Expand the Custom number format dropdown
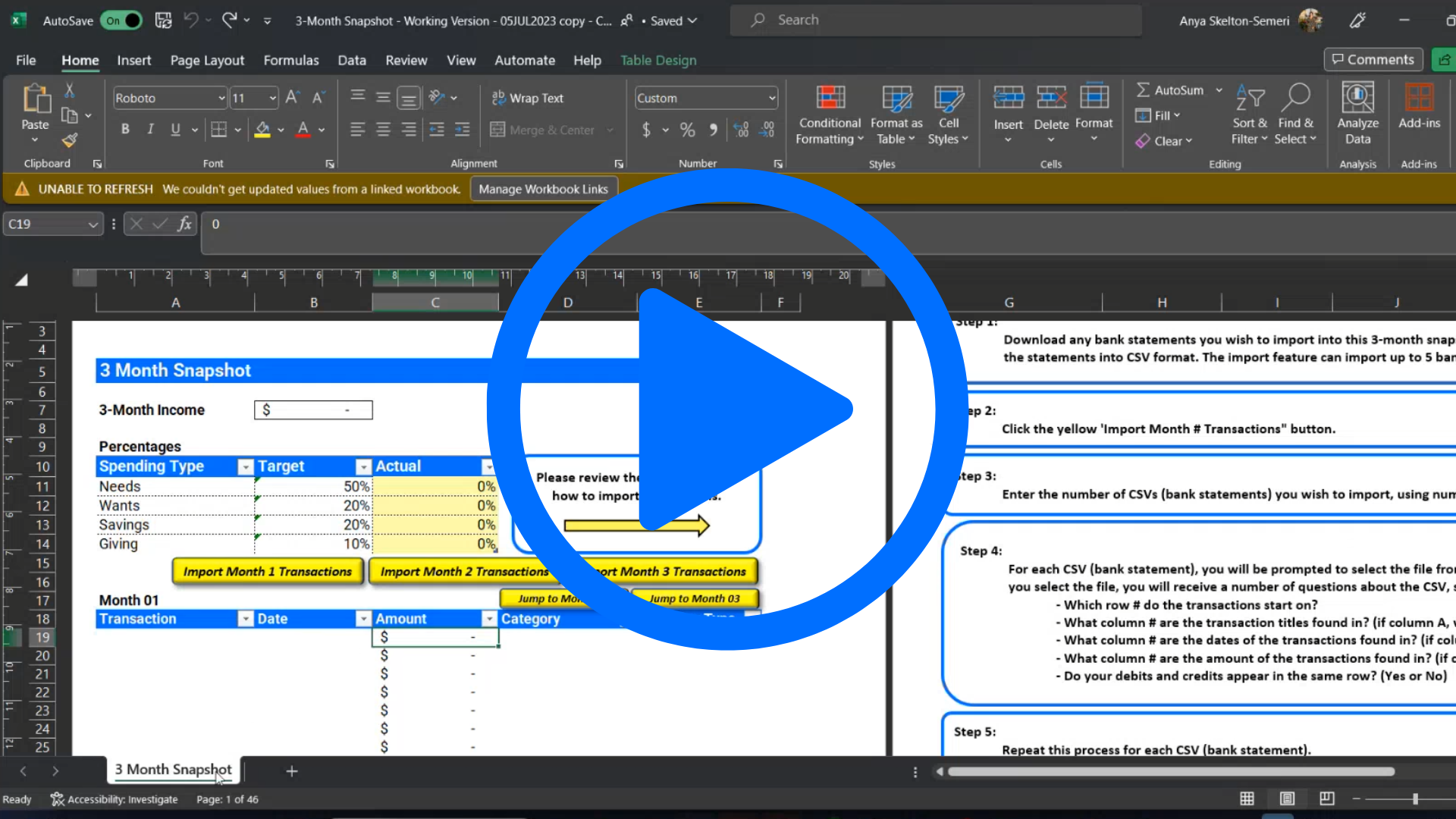The image size is (1456, 819). [x=772, y=98]
